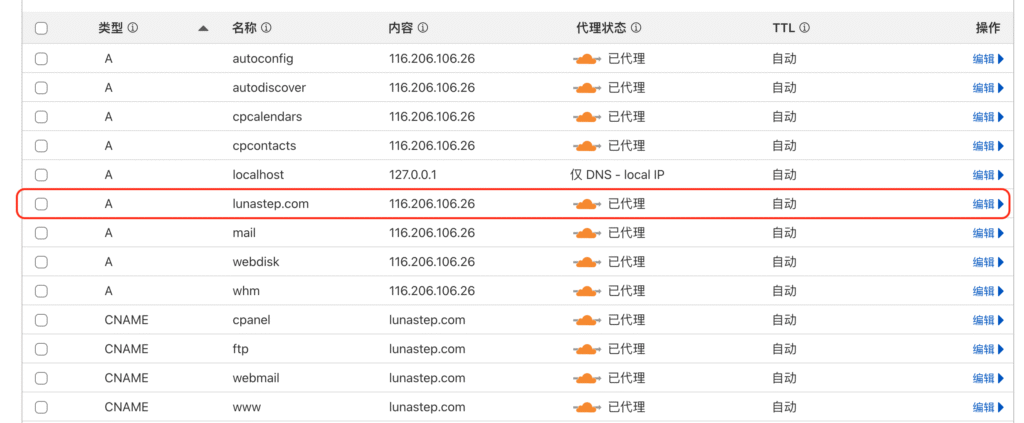The image size is (1024, 423).
Task: Select the checkbox for lunastep.com A record
Action: tap(41, 204)
